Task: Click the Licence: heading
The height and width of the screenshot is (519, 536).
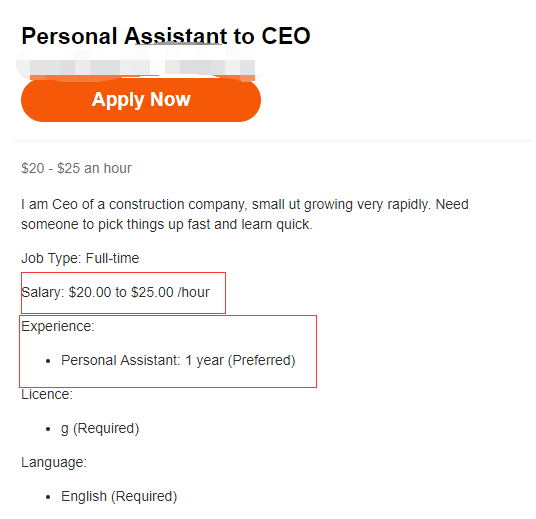Action: [x=47, y=394]
